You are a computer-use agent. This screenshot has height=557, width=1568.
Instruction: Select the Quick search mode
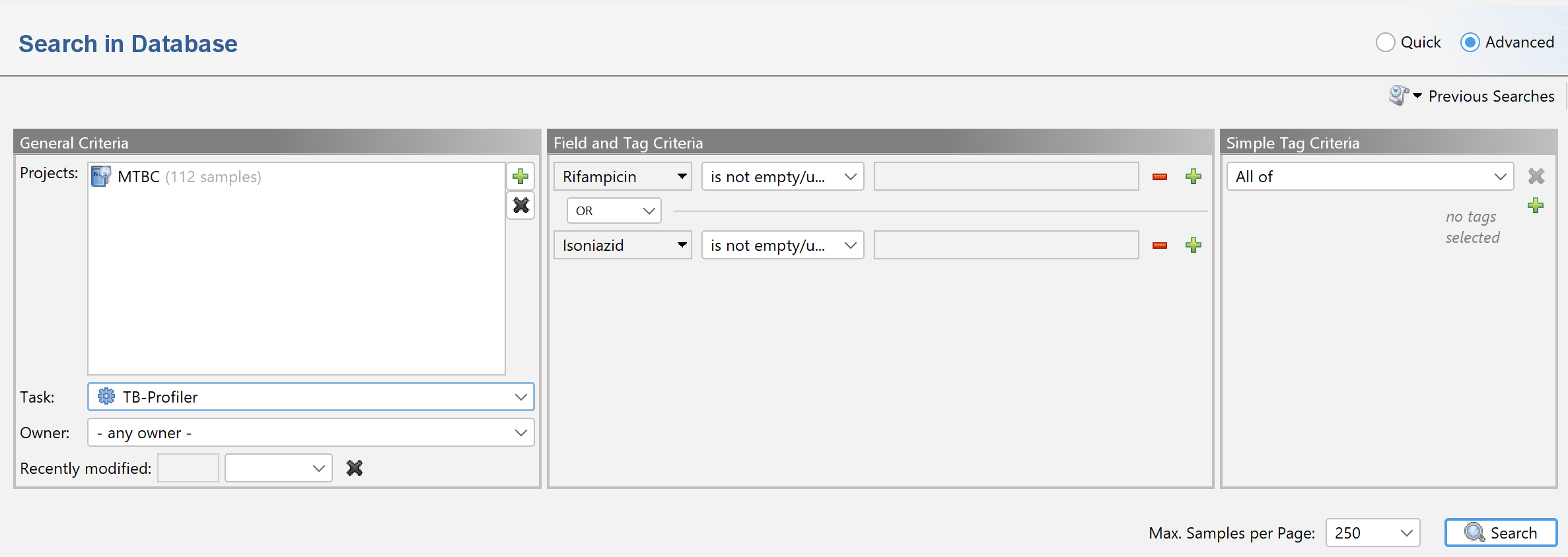[x=1386, y=43]
